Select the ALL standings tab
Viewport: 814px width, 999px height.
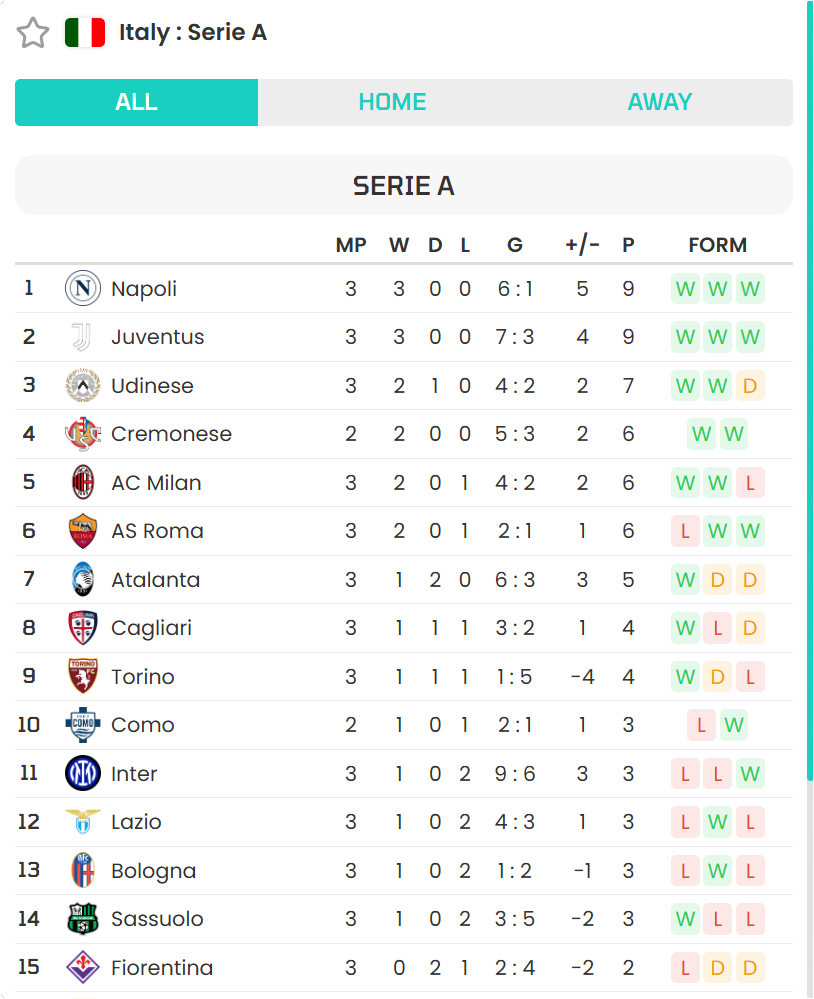(x=136, y=102)
